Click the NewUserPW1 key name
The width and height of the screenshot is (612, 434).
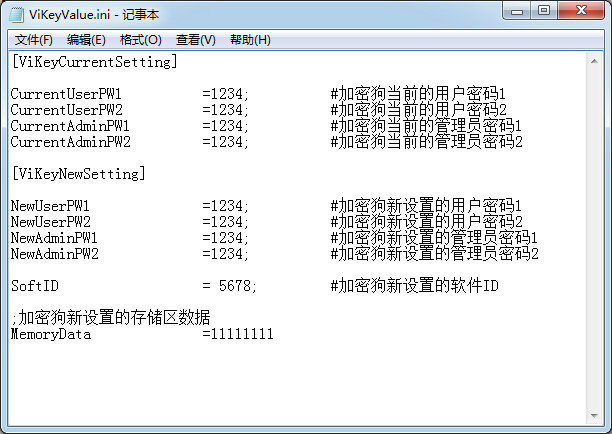50,206
